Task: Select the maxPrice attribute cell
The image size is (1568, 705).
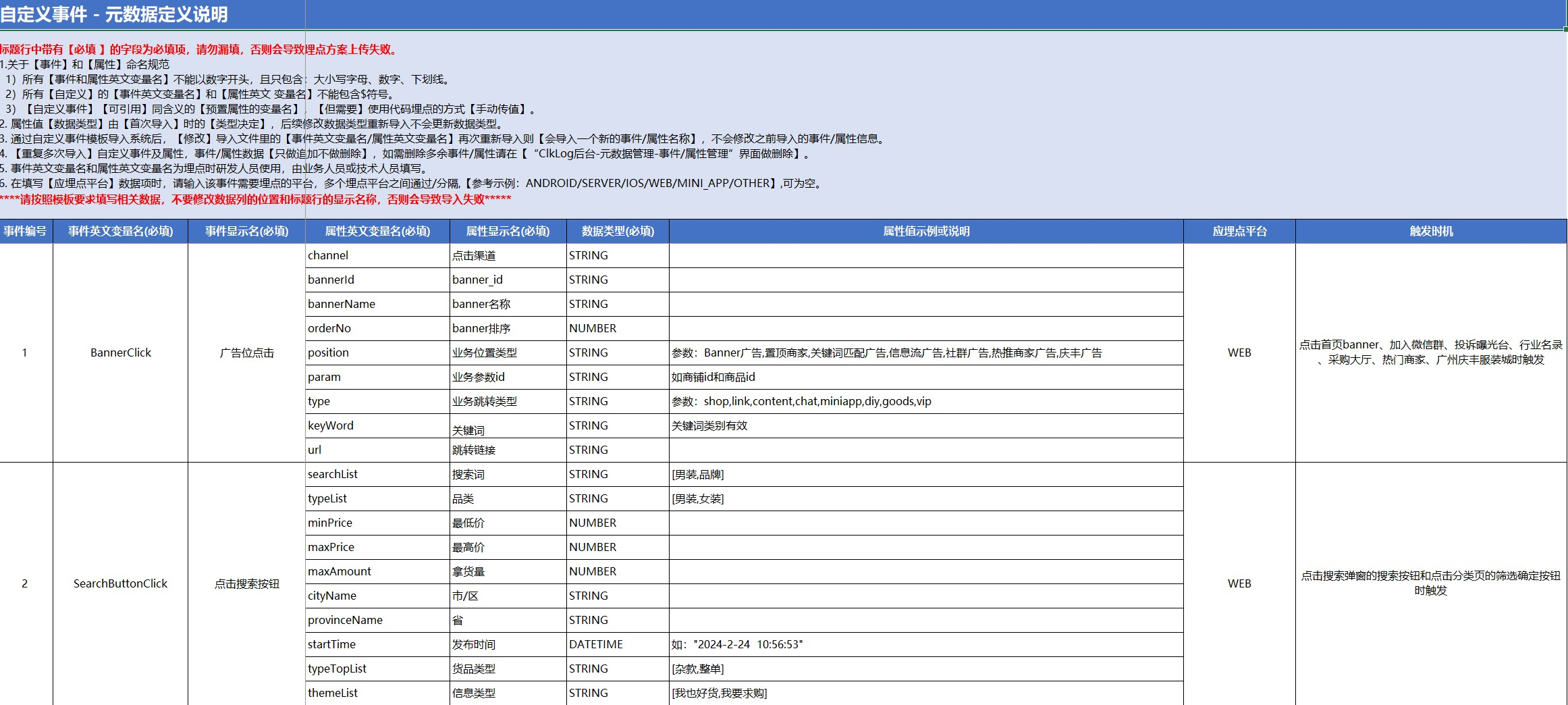Action: point(377,547)
